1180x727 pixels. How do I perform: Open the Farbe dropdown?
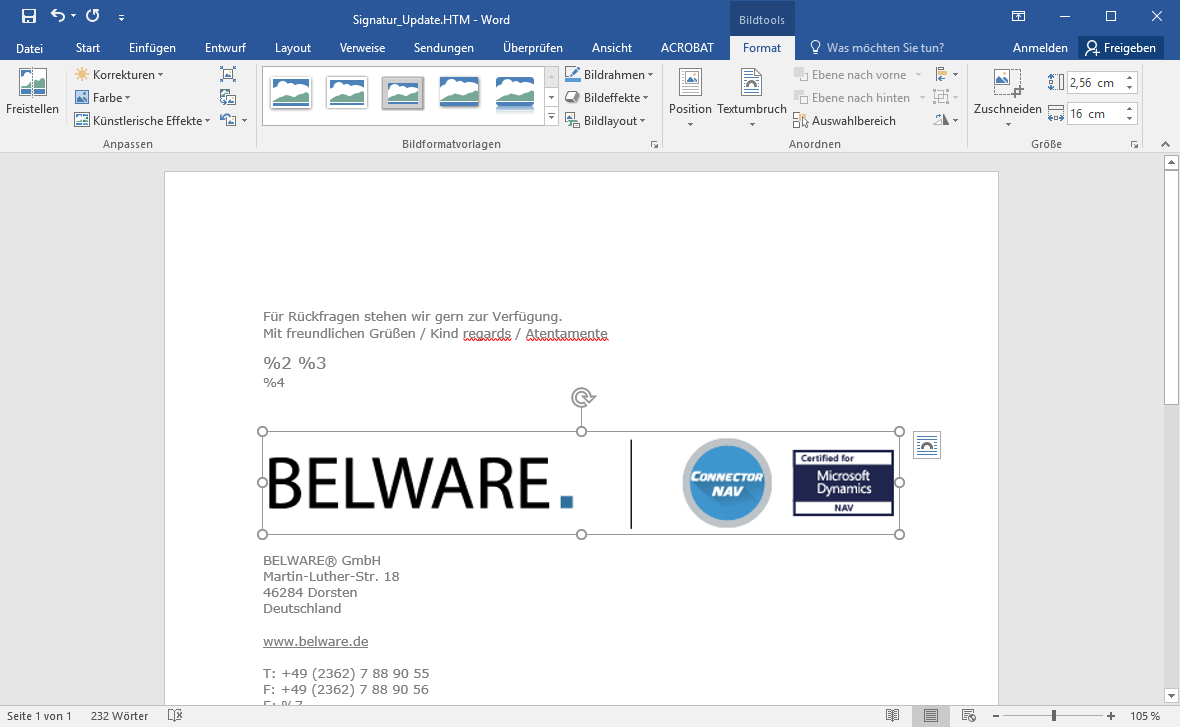(x=103, y=98)
